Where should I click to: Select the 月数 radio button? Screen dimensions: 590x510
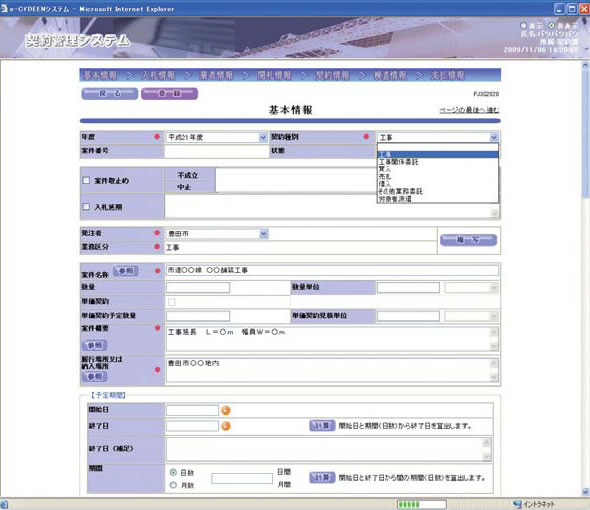point(173,485)
